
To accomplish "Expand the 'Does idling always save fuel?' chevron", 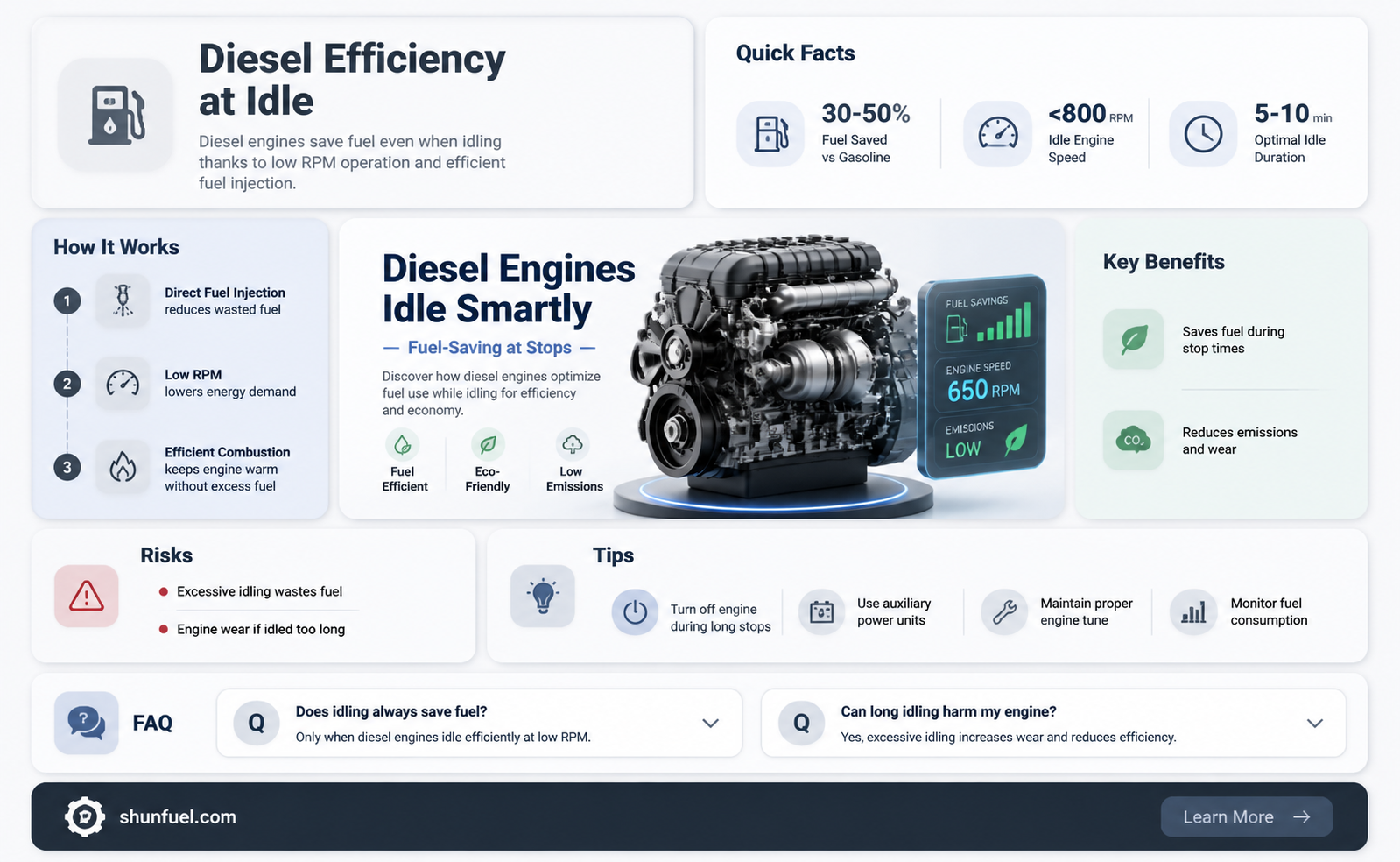I will point(711,723).
